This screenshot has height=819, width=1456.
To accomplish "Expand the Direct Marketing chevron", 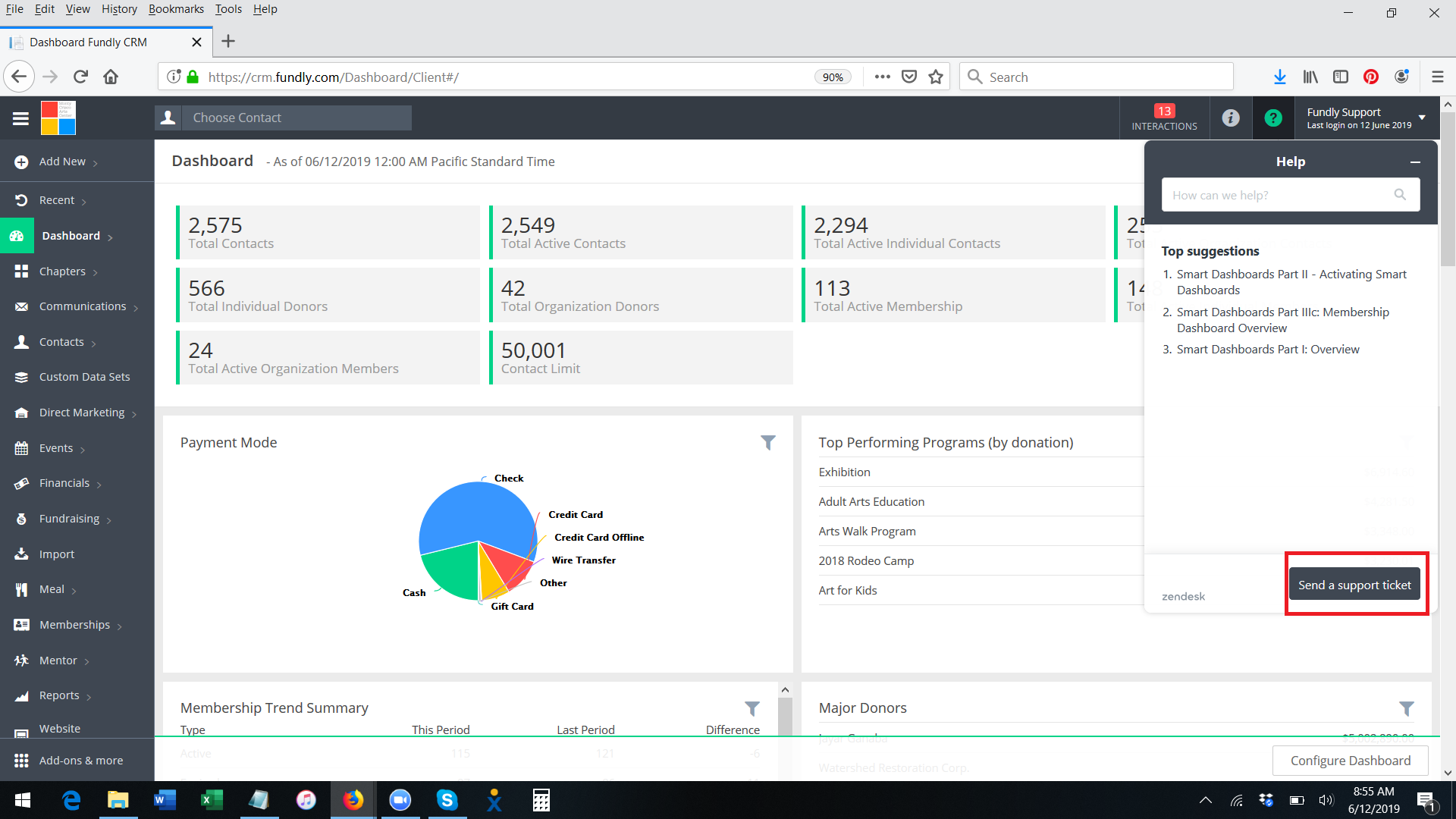I will point(134,414).
